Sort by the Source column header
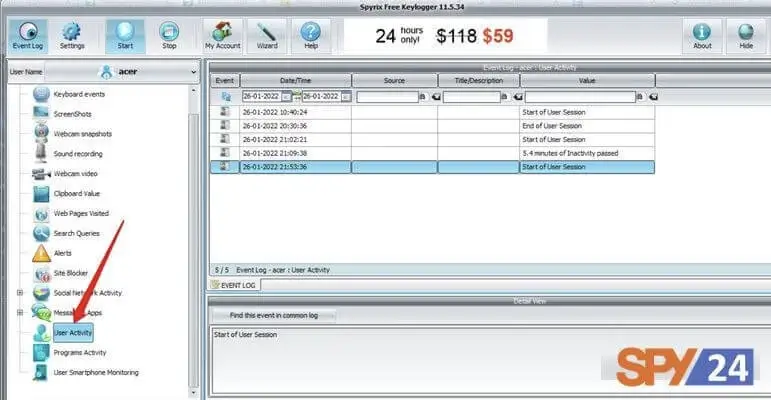771x400 pixels. pos(394,81)
